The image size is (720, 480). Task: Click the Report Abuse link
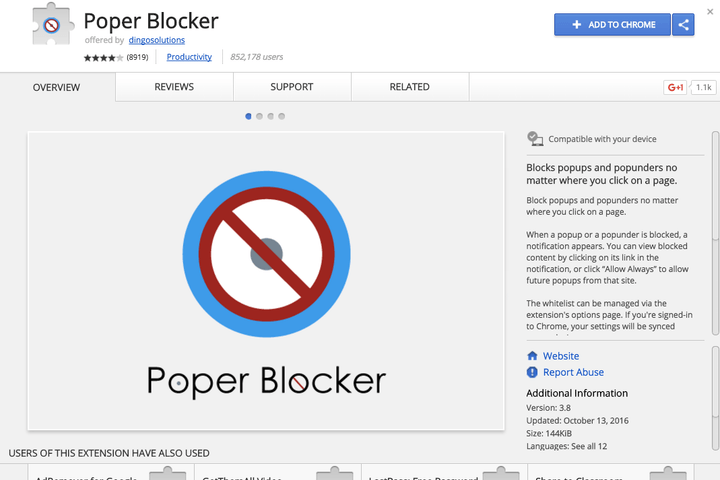pyautogui.click(x=573, y=372)
